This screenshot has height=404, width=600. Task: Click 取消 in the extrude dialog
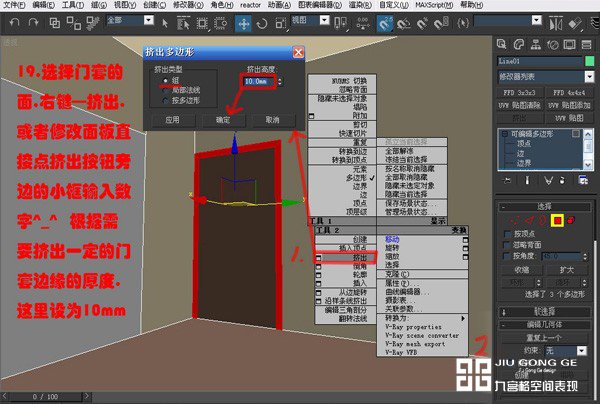tap(272, 120)
